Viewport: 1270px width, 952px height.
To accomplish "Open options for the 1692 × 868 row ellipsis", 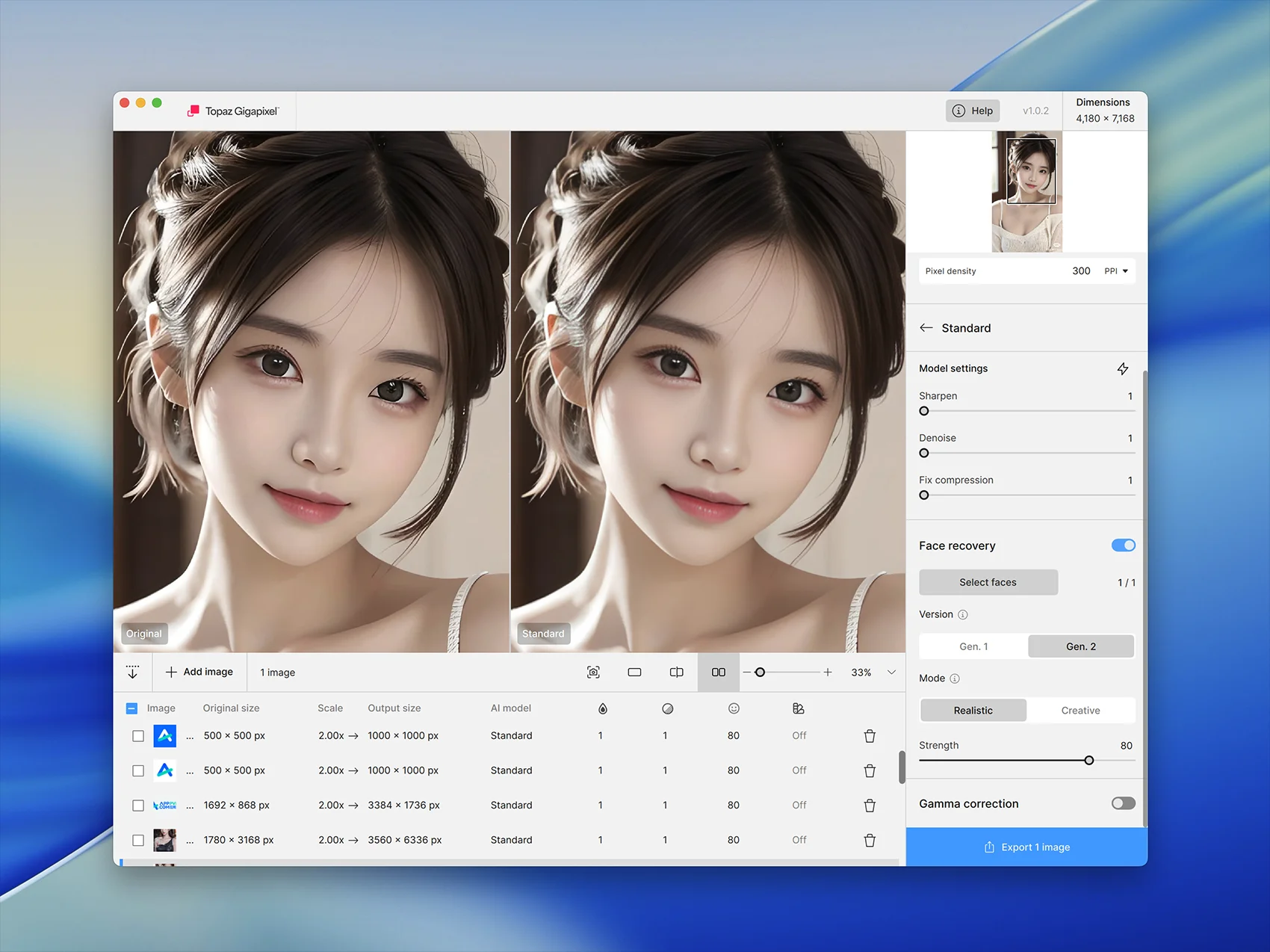I will point(190,806).
